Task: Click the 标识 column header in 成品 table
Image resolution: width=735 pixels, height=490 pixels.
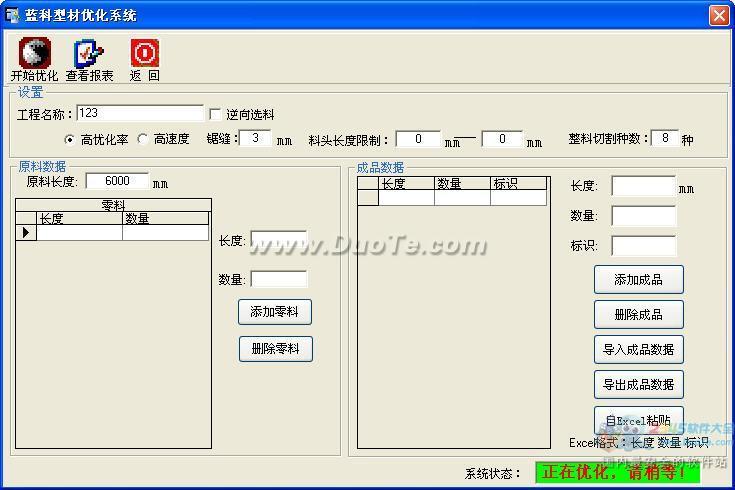Action: tap(519, 183)
